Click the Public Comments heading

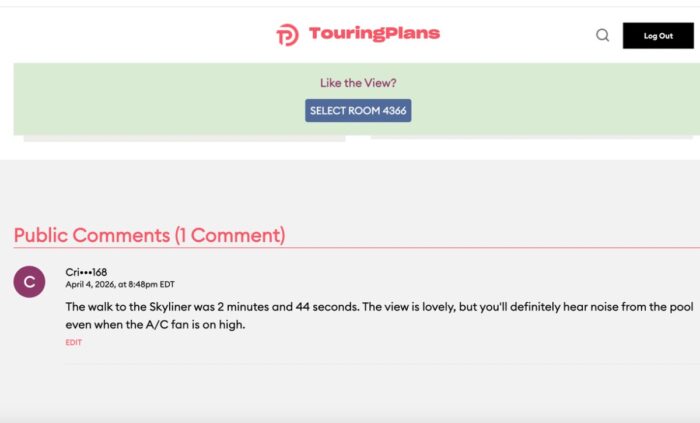(x=149, y=235)
